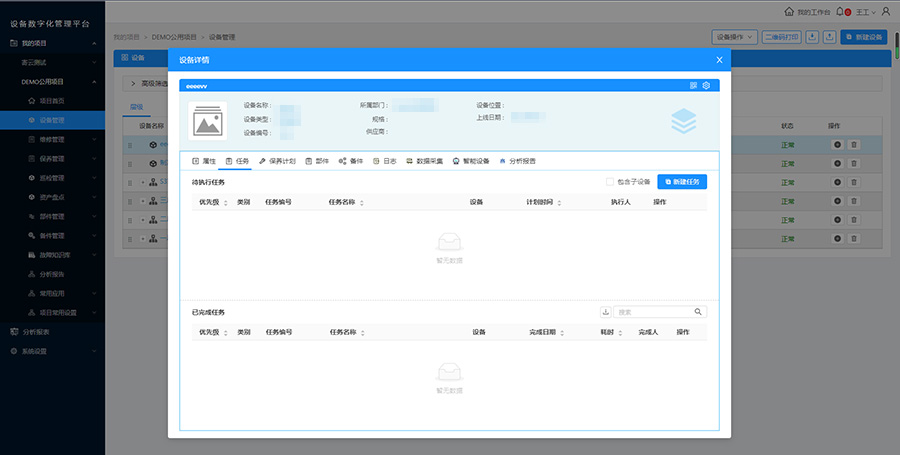
Task: Click the 我的工作台 home icon
Action: 789,11
